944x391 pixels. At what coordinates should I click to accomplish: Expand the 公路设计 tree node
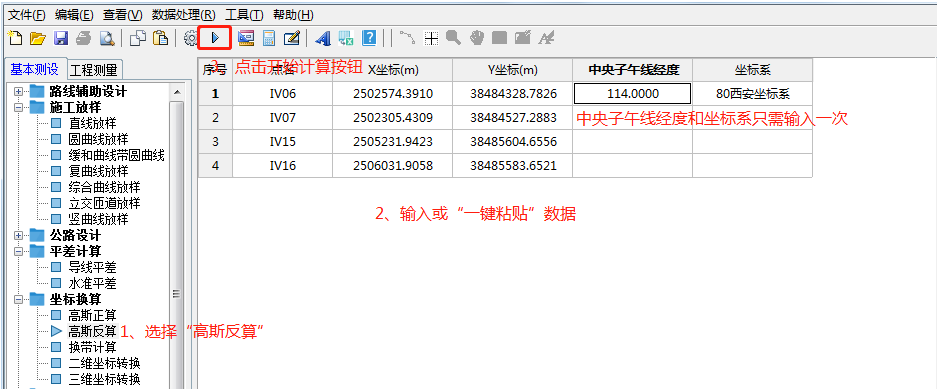(x=18, y=235)
